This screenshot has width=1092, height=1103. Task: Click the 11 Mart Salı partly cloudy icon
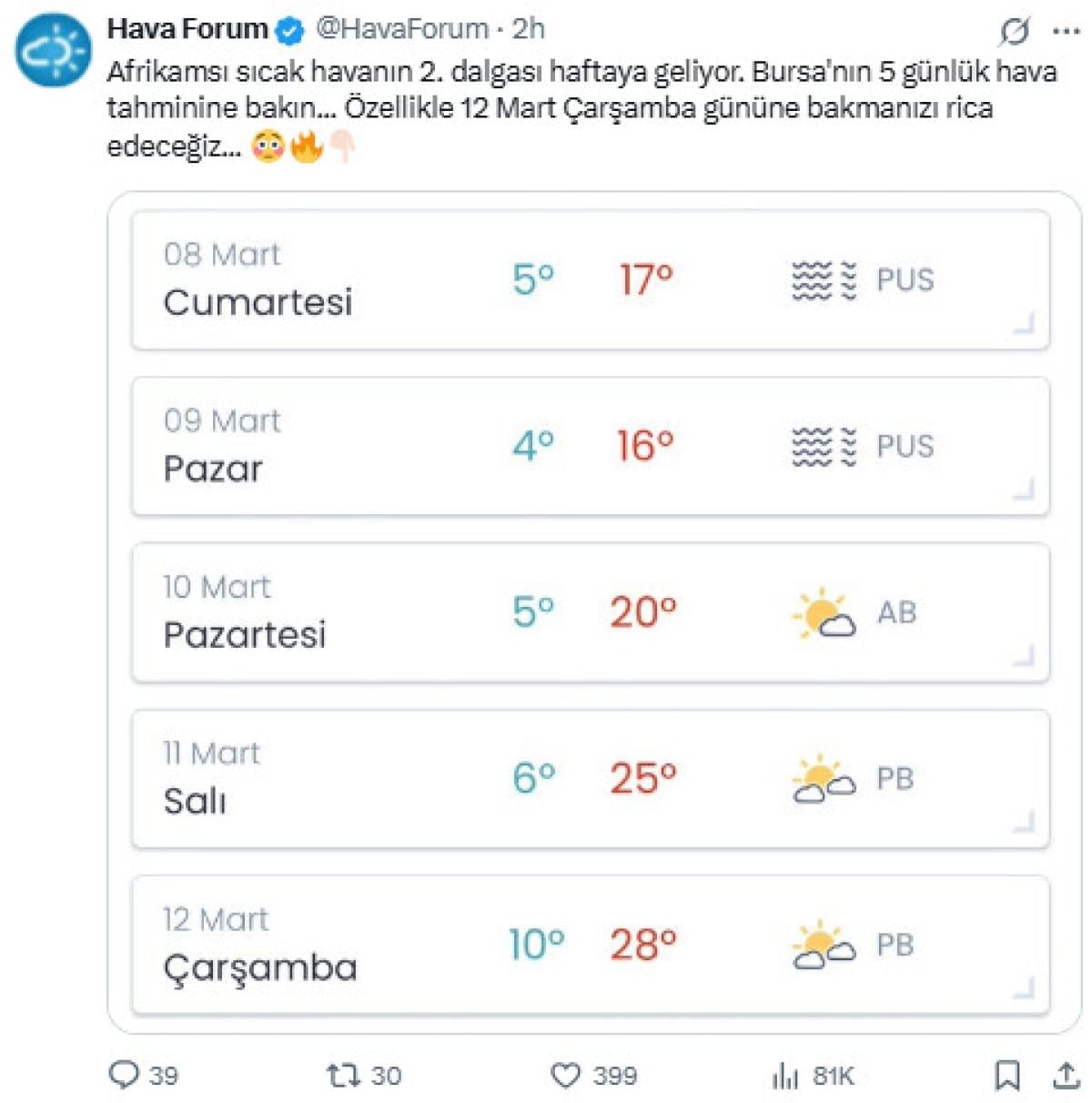[x=824, y=779]
